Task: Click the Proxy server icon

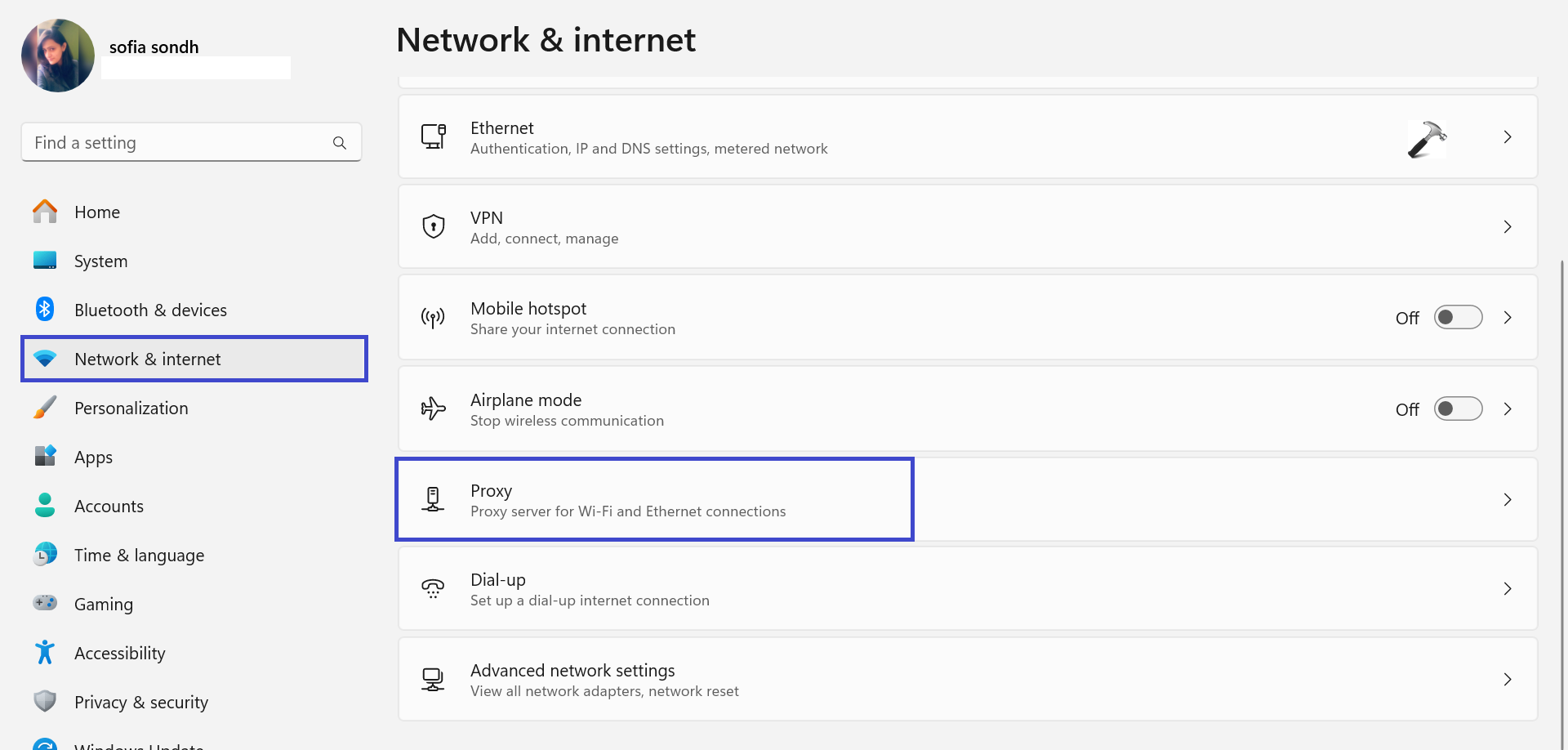Action: [433, 499]
